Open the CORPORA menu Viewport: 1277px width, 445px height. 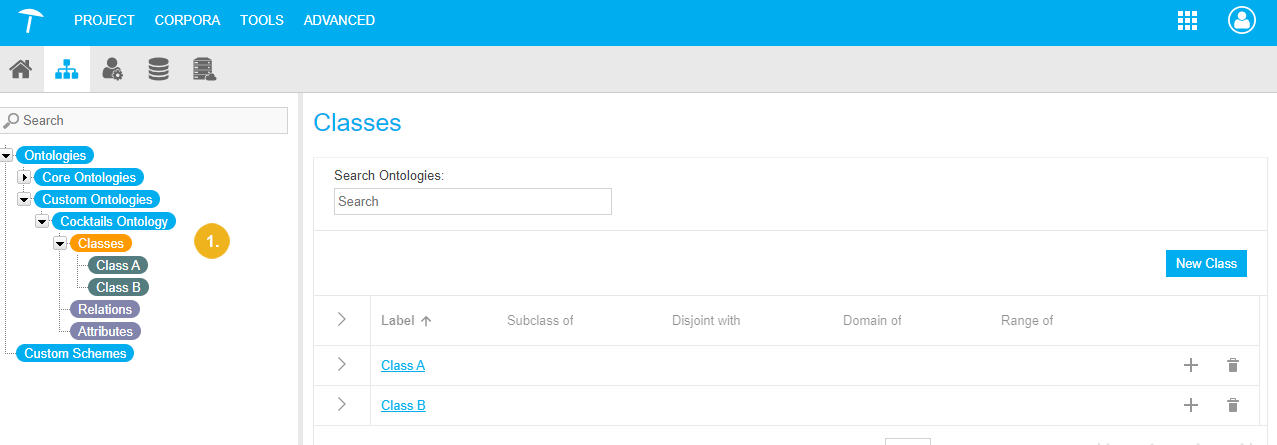tap(187, 20)
